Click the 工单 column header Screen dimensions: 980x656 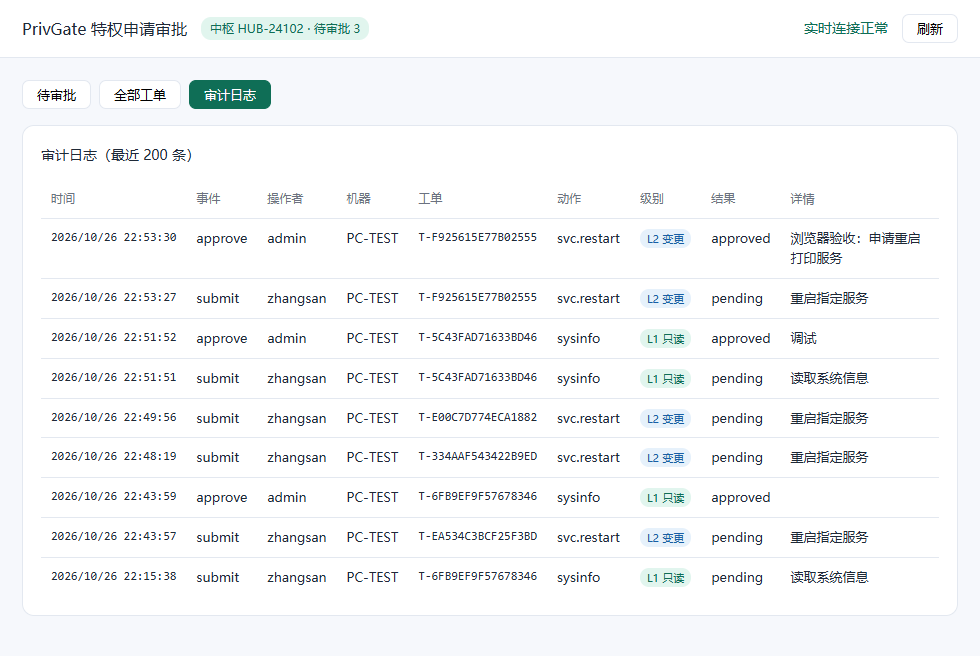(431, 199)
